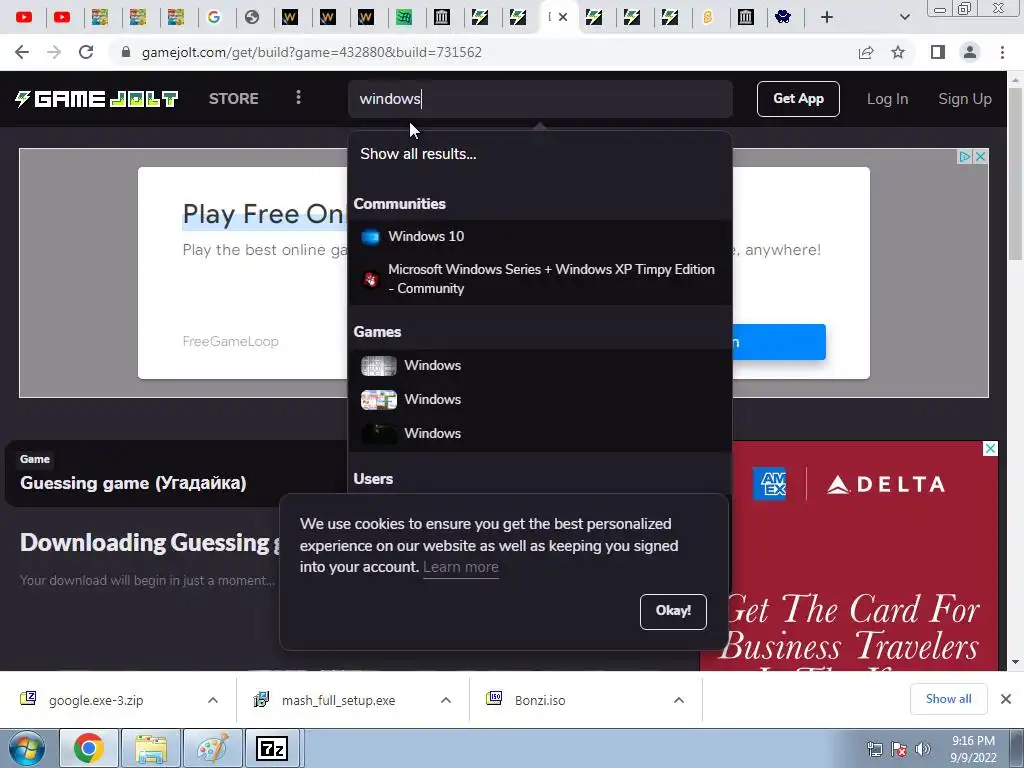The image size is (1024, 768).
Task: Close the active Game Jolt tab
Action: click(x=563, y=17)
